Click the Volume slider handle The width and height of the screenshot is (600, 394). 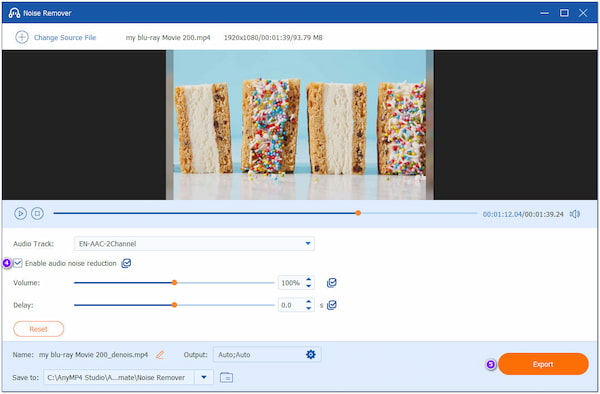coord(174,283)
